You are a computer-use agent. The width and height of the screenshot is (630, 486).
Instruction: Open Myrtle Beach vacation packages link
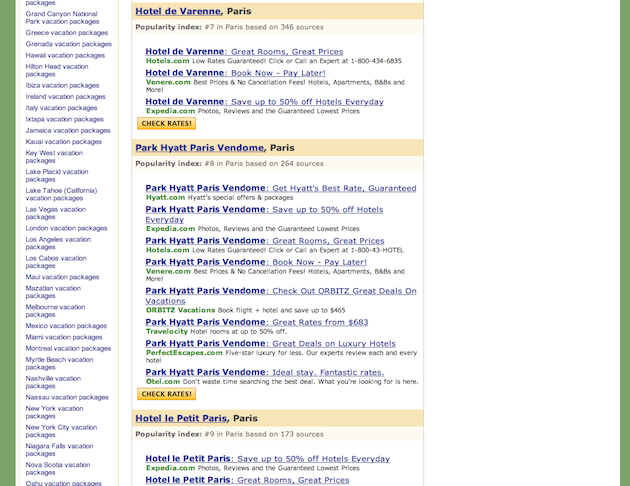click(x=59, y=363)
